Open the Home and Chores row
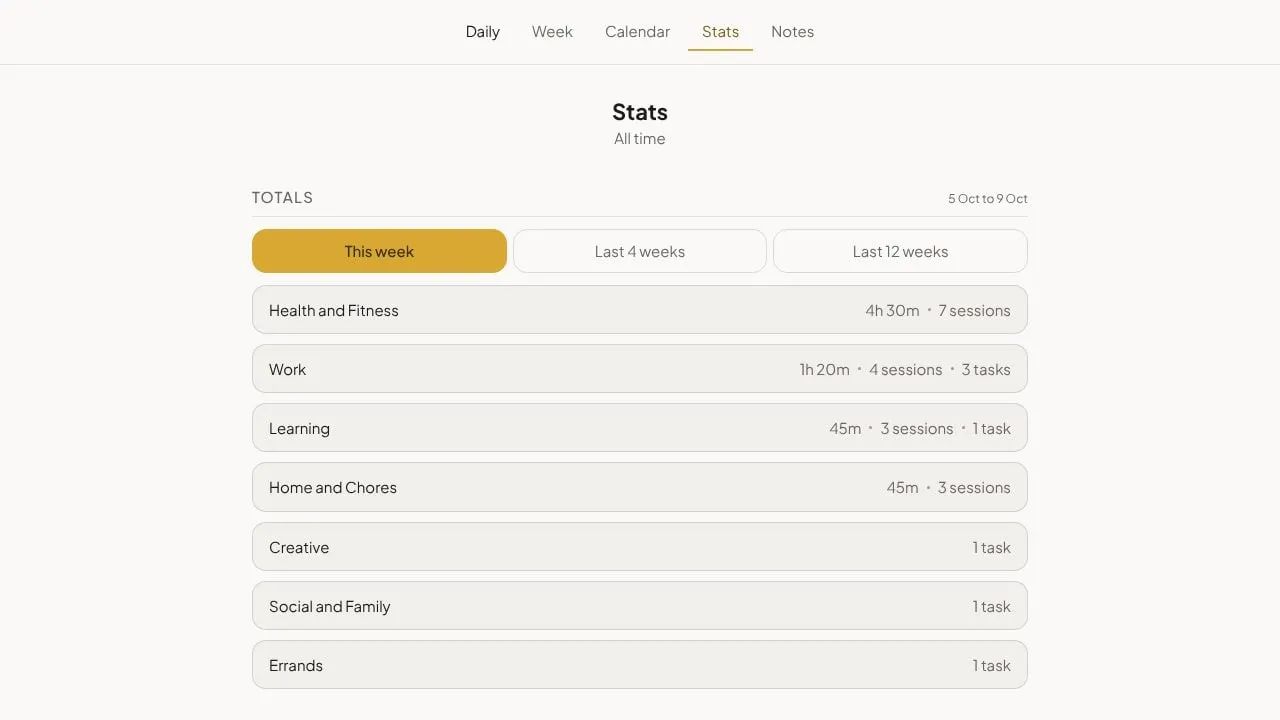1280x720 pixels. (x=640, y=487)
